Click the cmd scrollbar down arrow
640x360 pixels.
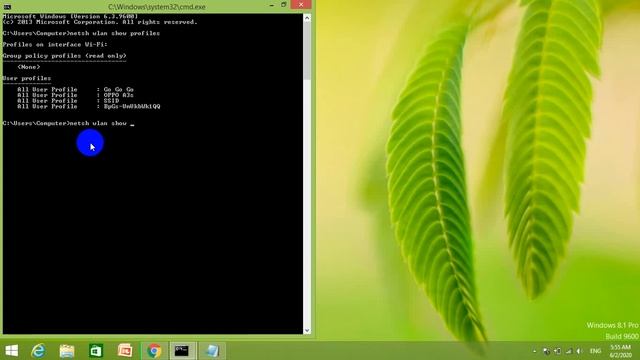[307, 330]
